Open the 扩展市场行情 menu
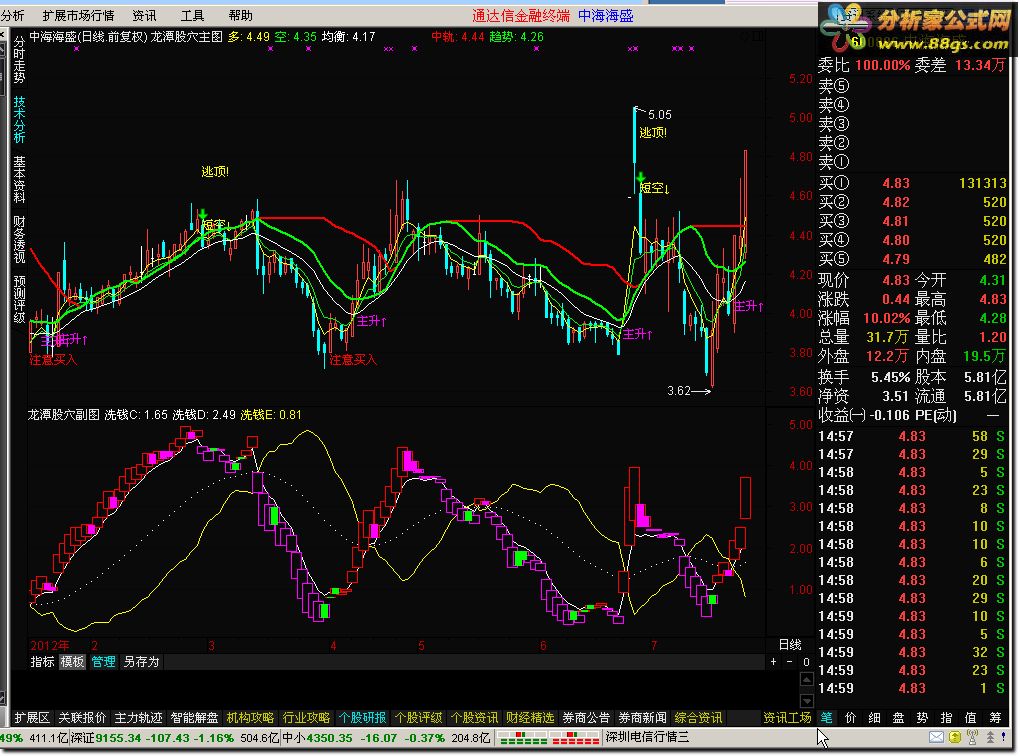Viewport: 1020px width, 756px height. pos(78,16)
